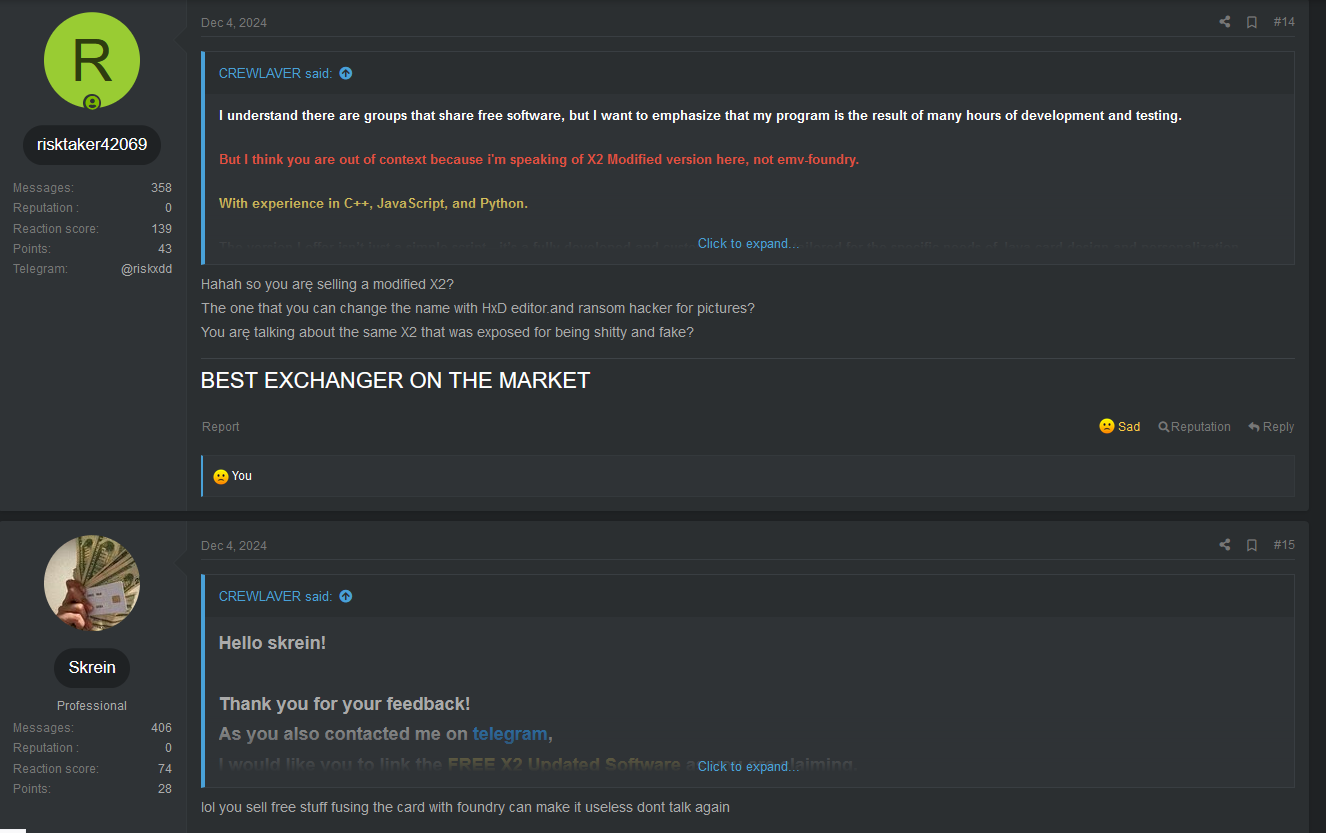Jump to quoted CREWLAVER post in #15
This screenshot has height=833, width=1326.
[346, 596]
